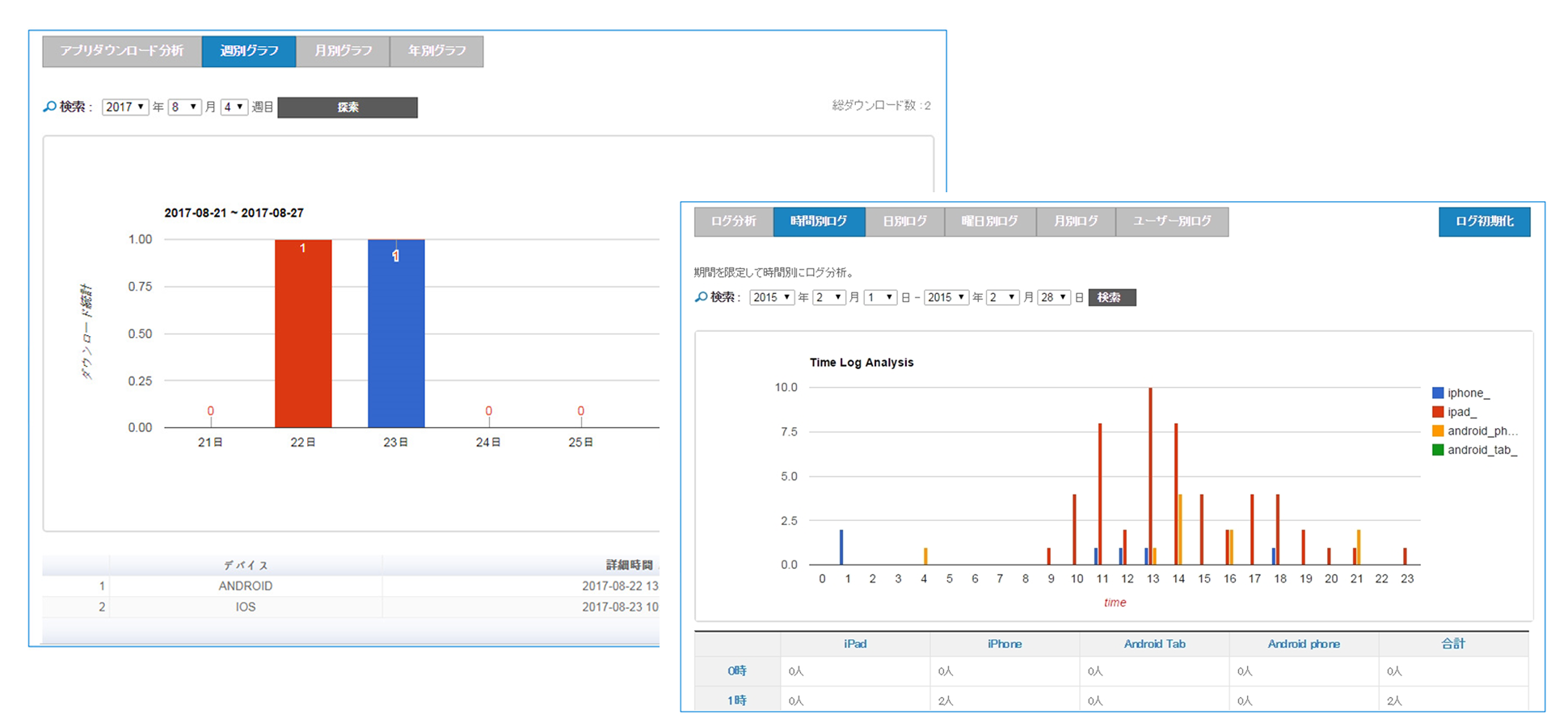The width and height of the screenshot is (1568, 727).
Task: Switch to the 曜日別ログ tab
Action: 990,221
